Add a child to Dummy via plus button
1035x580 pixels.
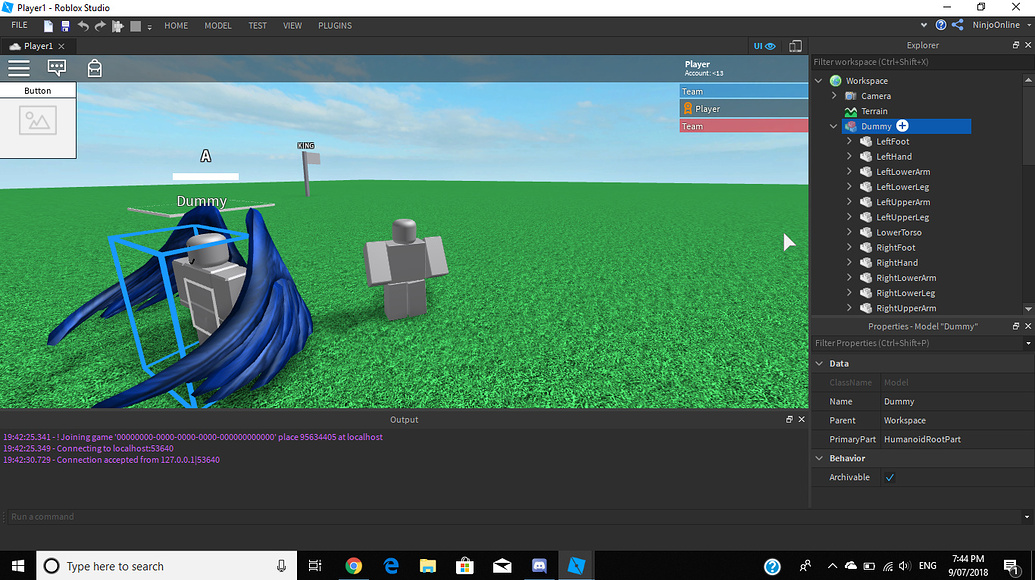[903, 126]
